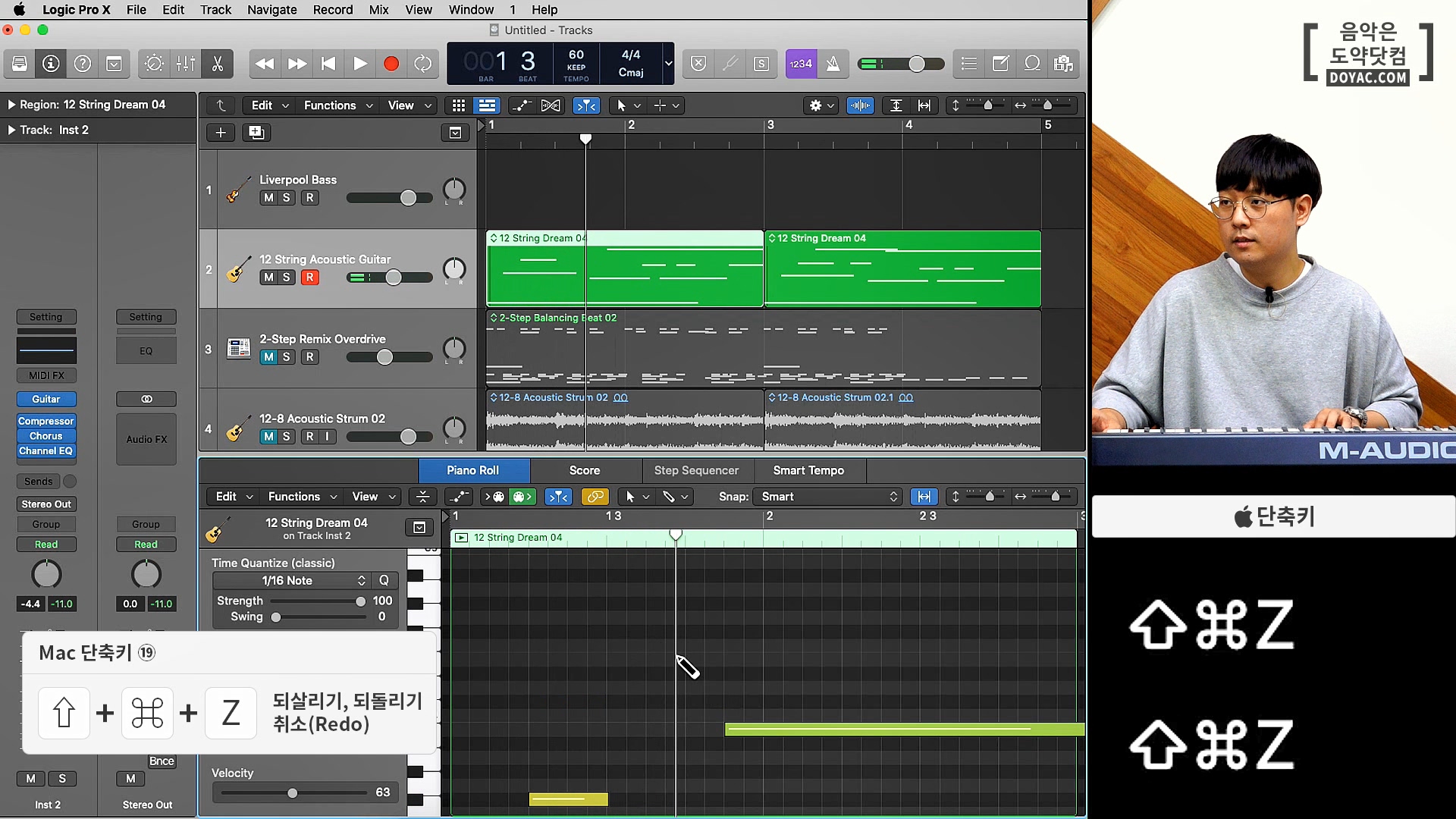This screenshot has height=819, width=1456.
Task: Open Tracks area Functions menu
Action: [x=337, y=105]
